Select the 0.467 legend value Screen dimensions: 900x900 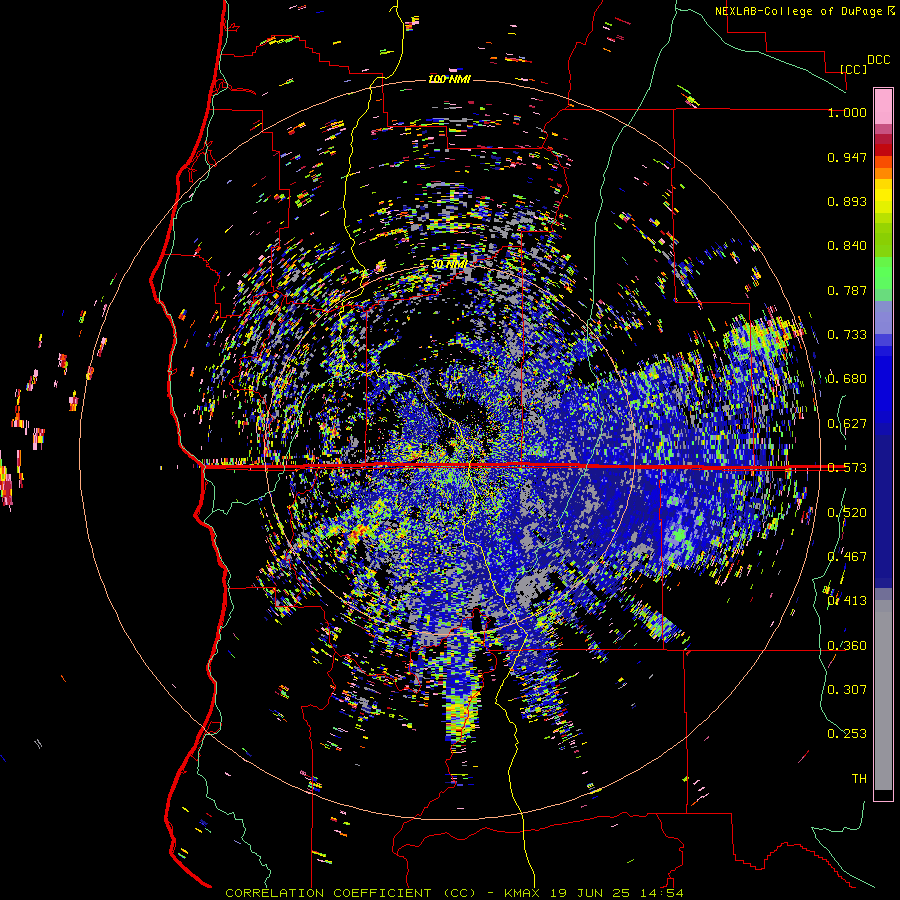click(x=847, y=557)
